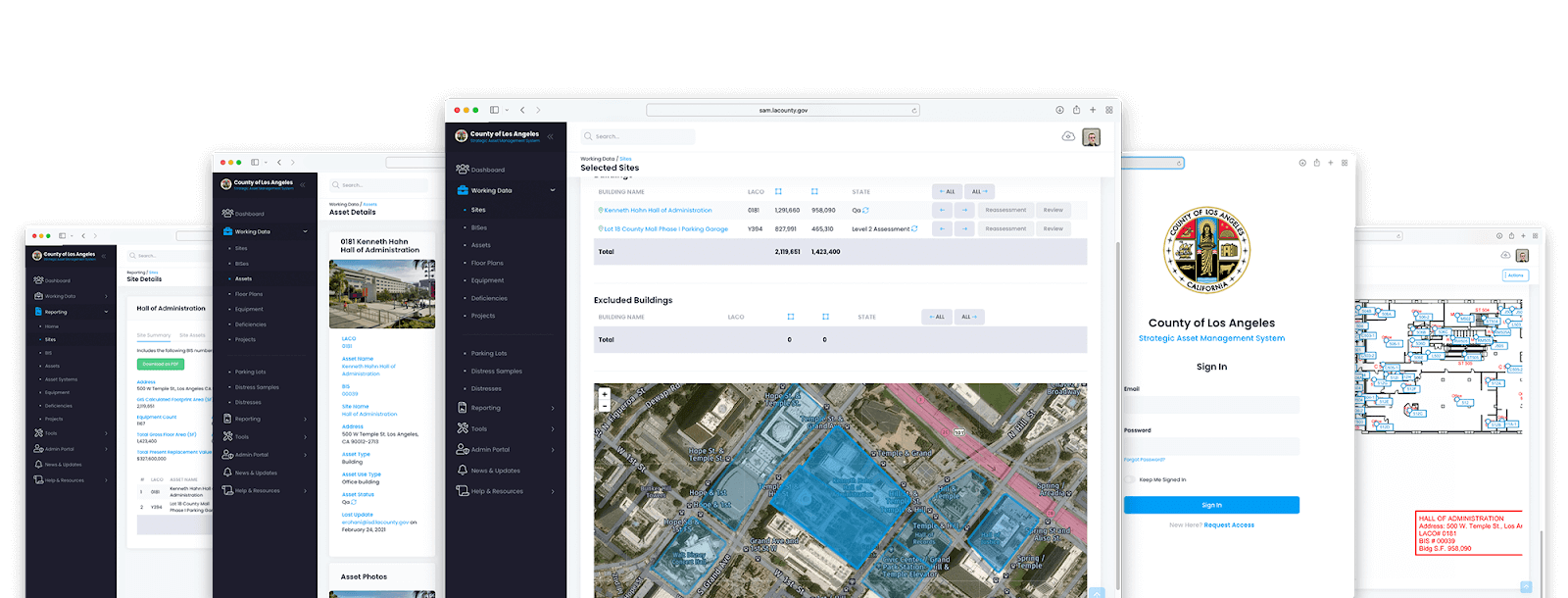
Task: Click the Tools wrench icon in Selected Sites sidebar
Action: pyautogui.click(x=463, y=428)
